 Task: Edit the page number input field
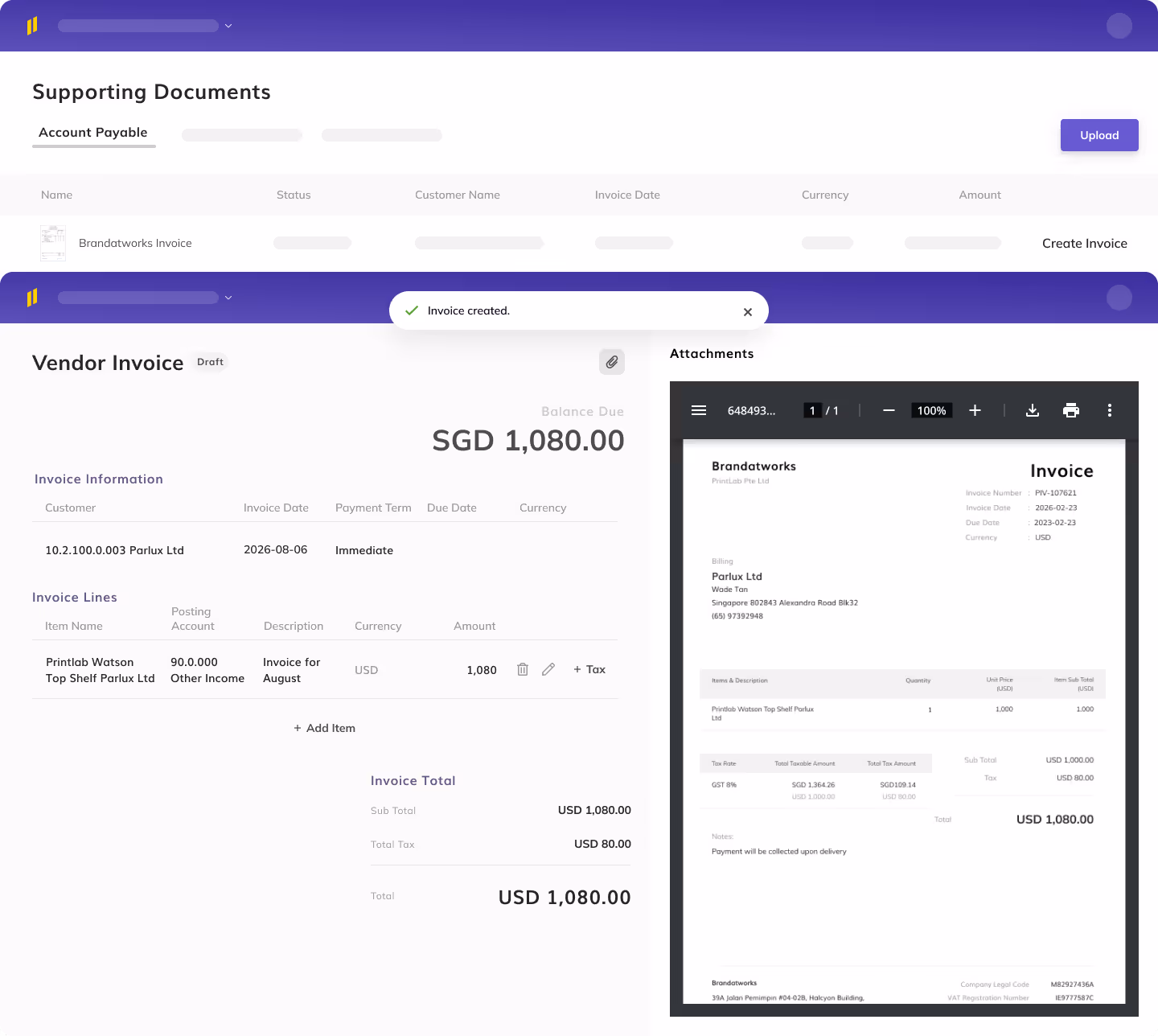pyautogui.click(x=812, y=410)
